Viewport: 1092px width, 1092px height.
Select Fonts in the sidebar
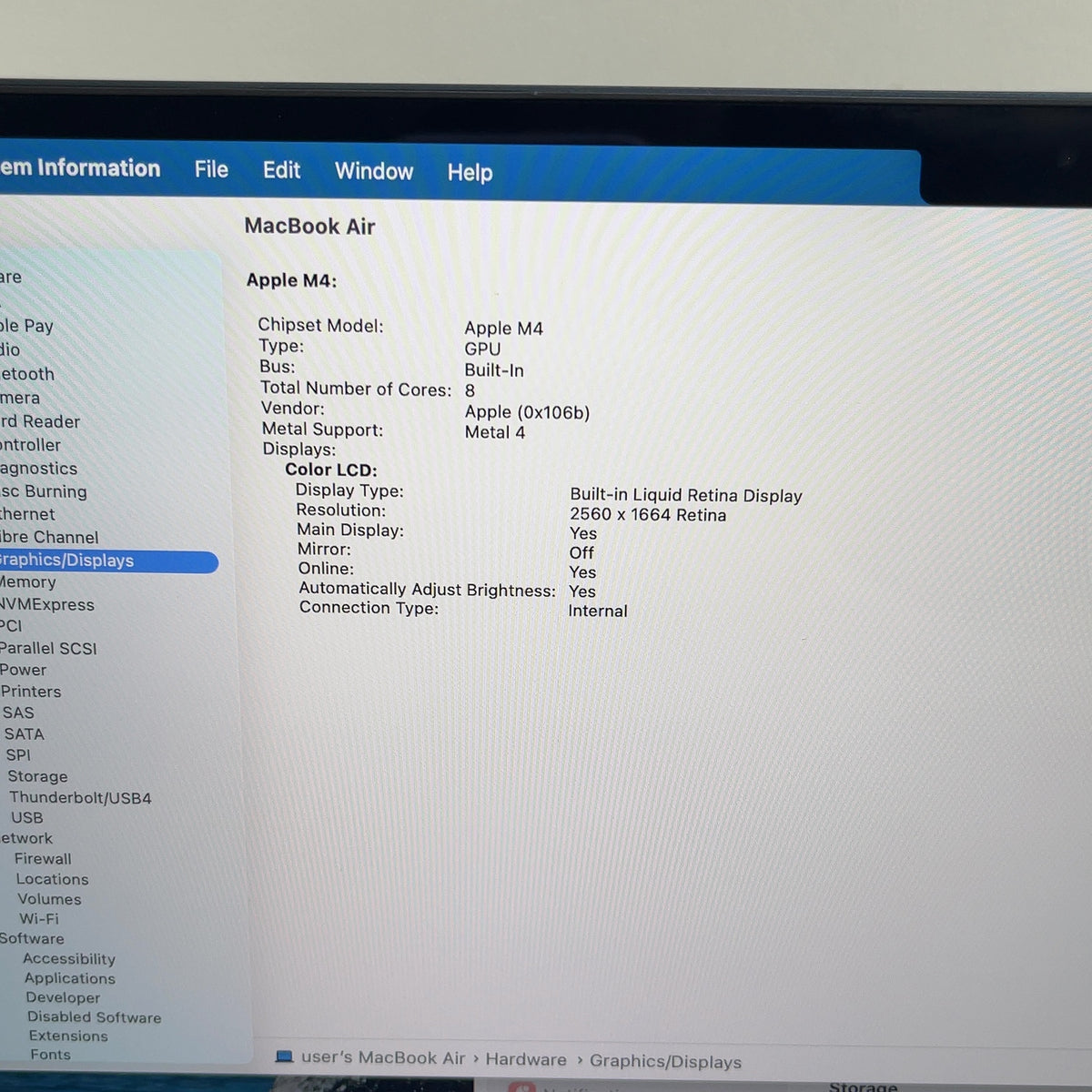(50, 1055)
